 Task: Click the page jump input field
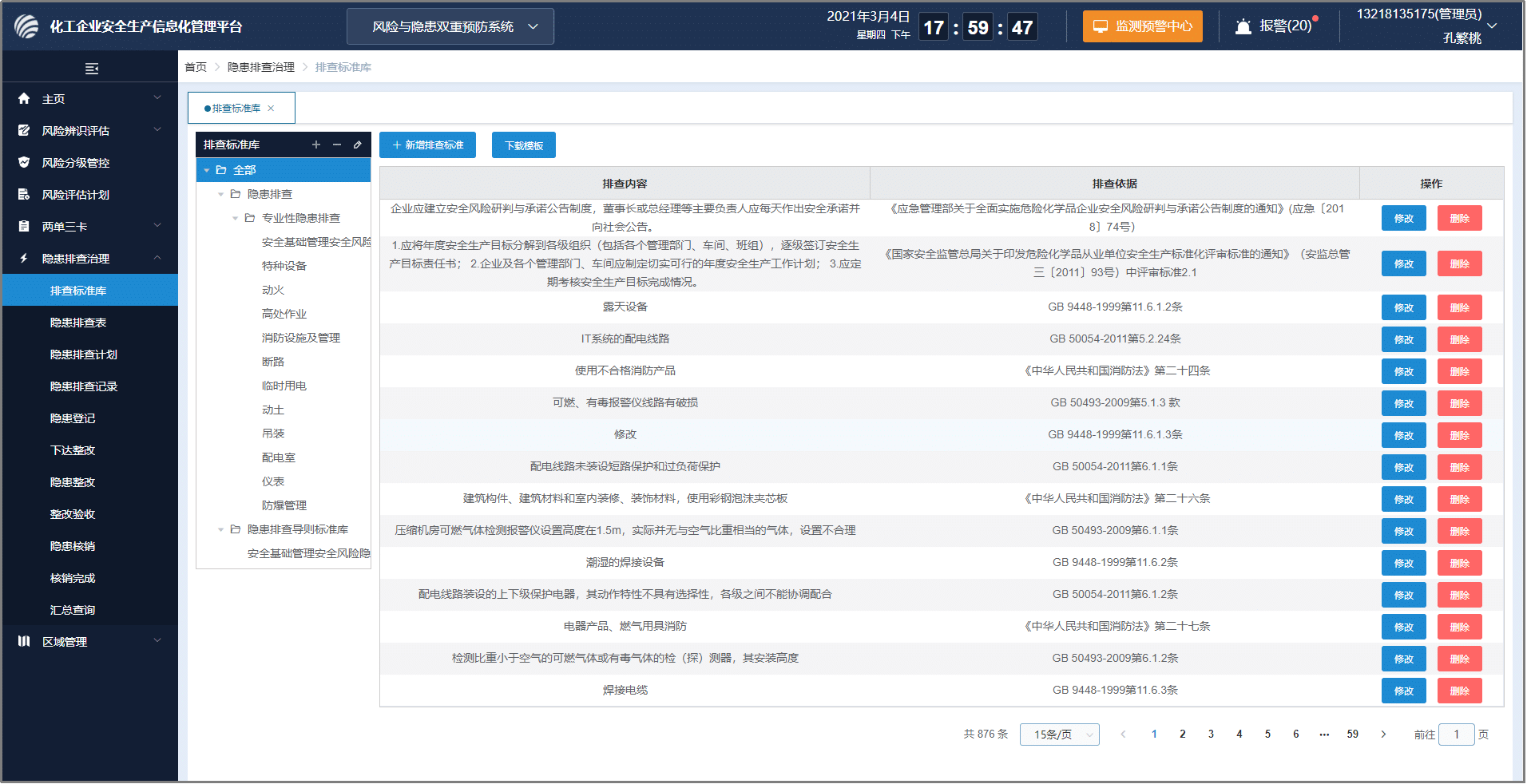pyautogui.click(x=1457, y=735)
